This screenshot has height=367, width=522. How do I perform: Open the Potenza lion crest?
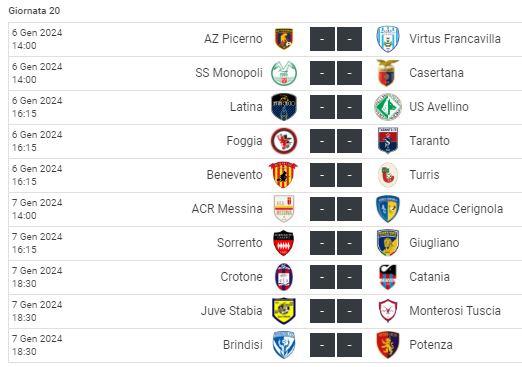point(388,345)
